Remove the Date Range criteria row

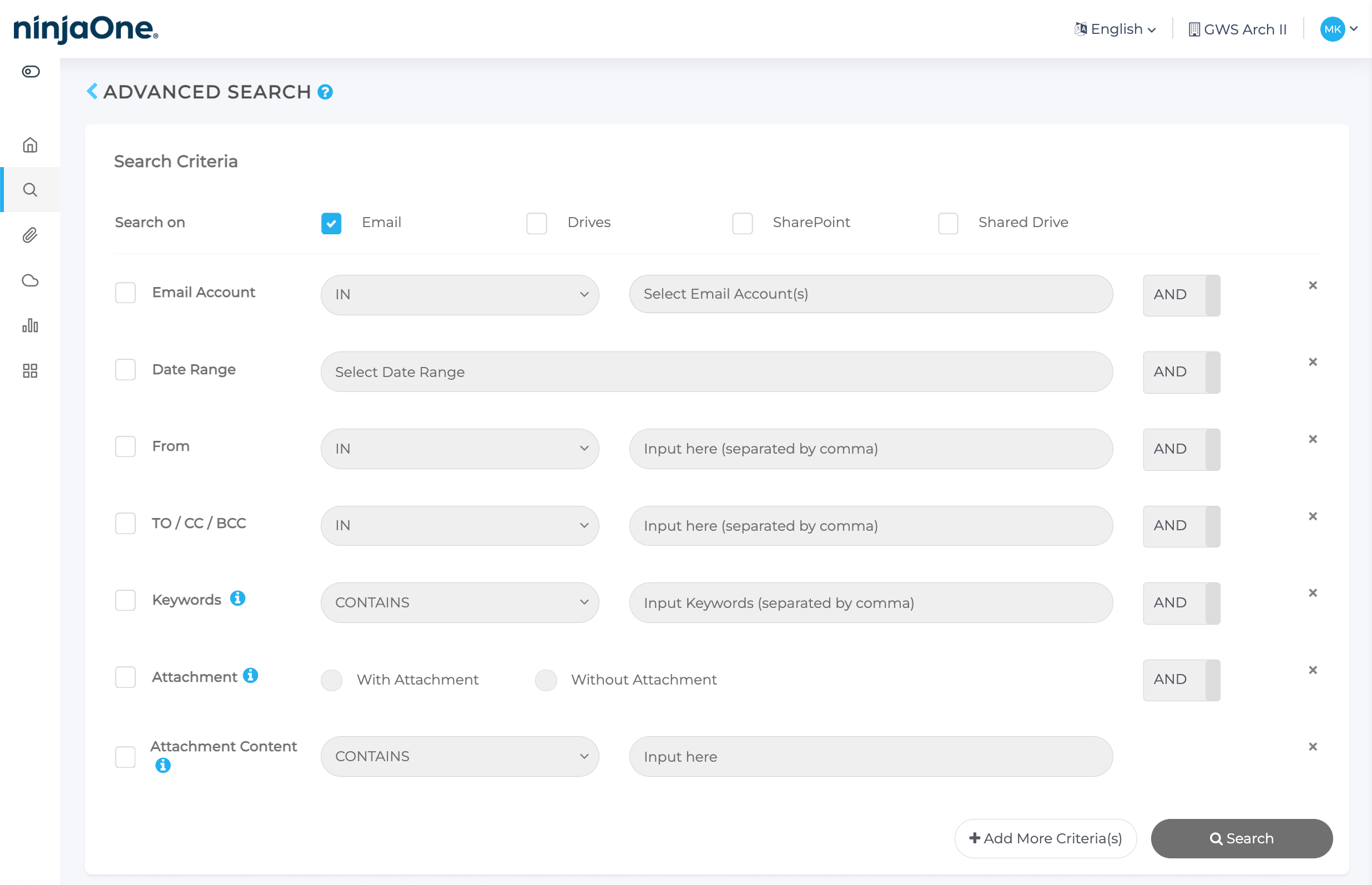click(x=1313, y=362)
